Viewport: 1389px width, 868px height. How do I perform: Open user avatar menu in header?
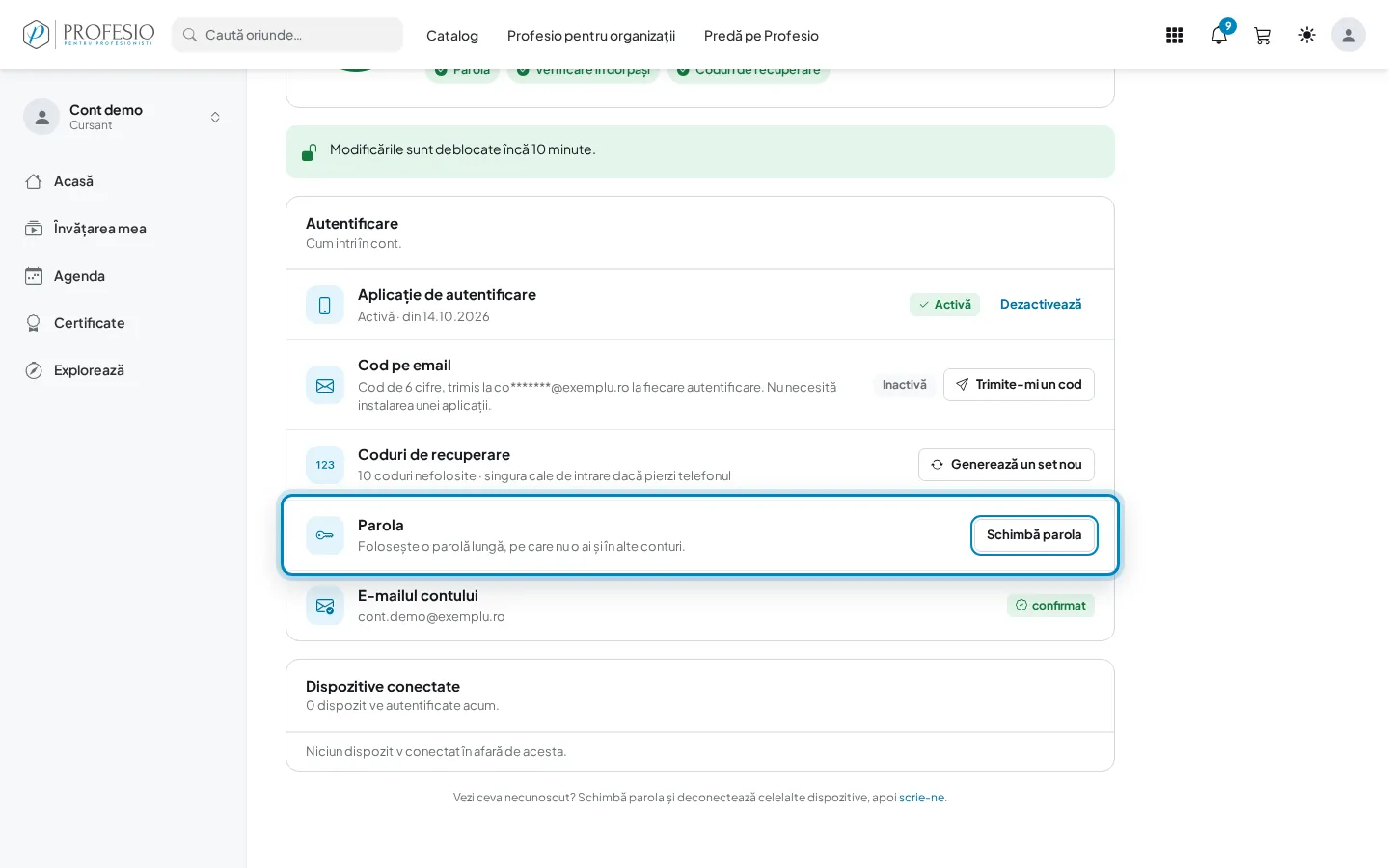click(x=1348, y=35)
